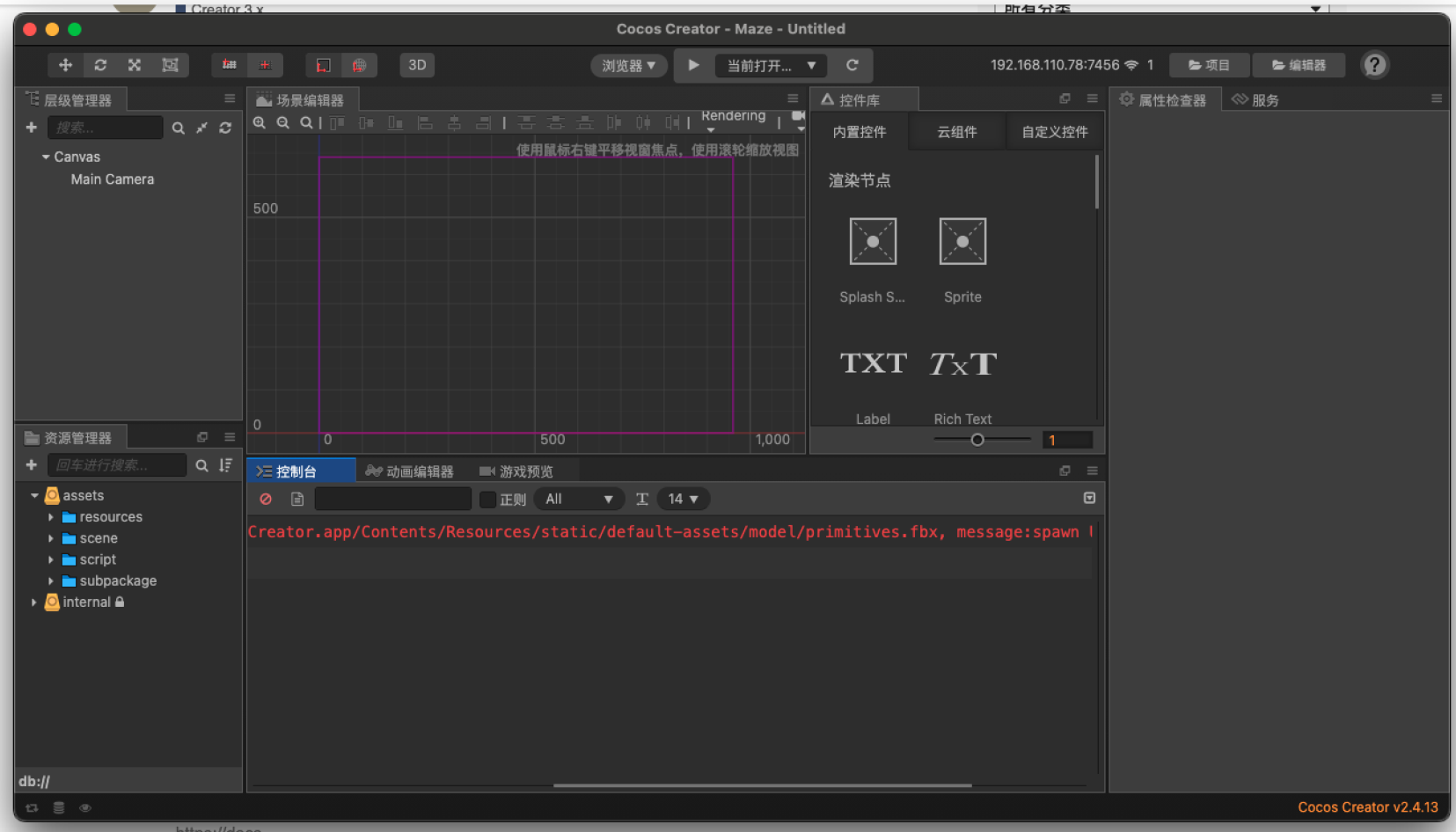
Task: Expand the script folder
Action: pyautogui.click(x=50, y=559)
